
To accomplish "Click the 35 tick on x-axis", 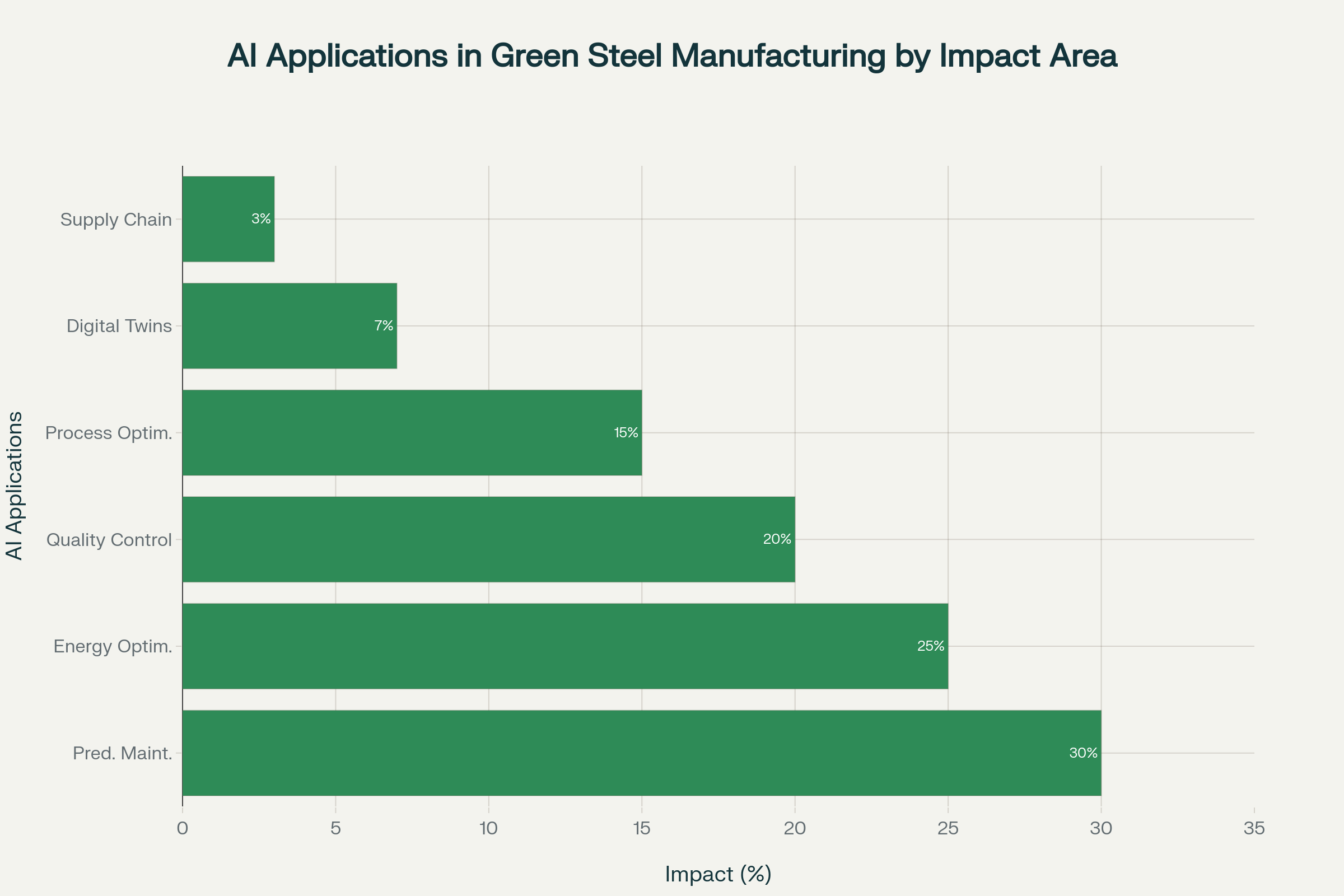I will (1254, 828).
